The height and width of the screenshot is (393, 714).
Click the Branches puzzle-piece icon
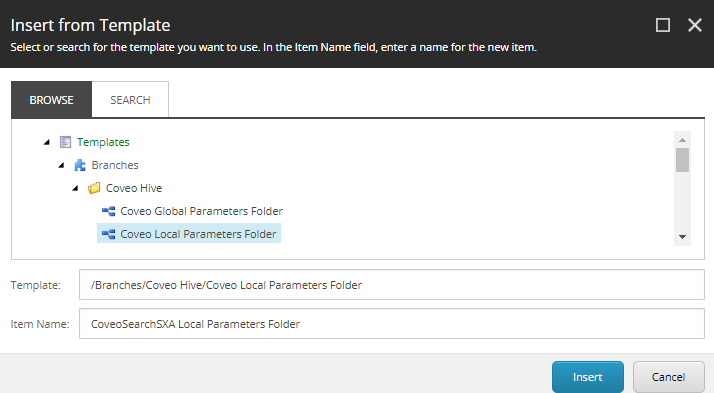coord(80,165)
